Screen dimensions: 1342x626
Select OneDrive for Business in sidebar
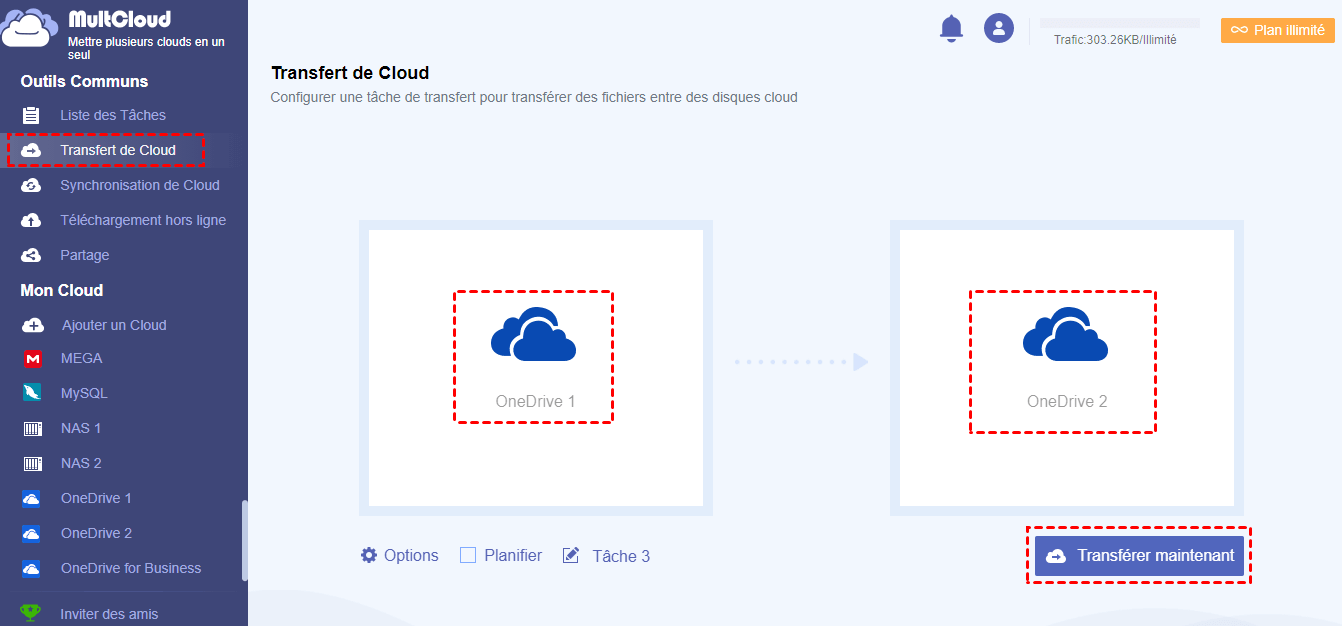tap(131, 568)
